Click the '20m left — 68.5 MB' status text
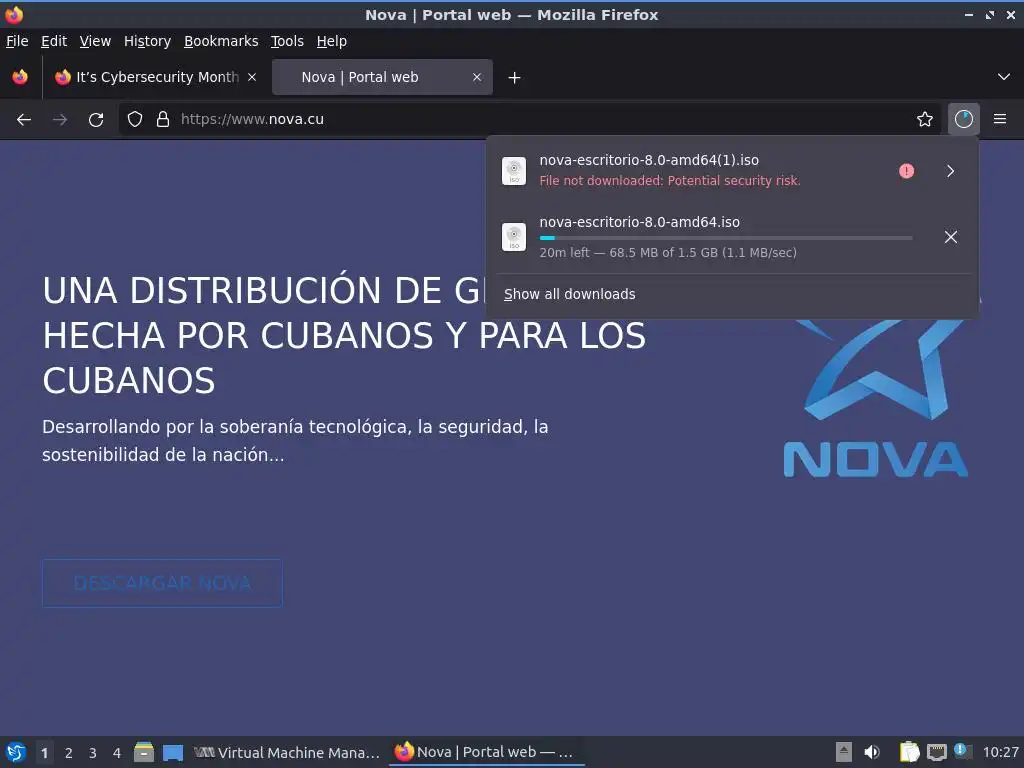Screen dimensions: 1024x768 tap(668, 253)
